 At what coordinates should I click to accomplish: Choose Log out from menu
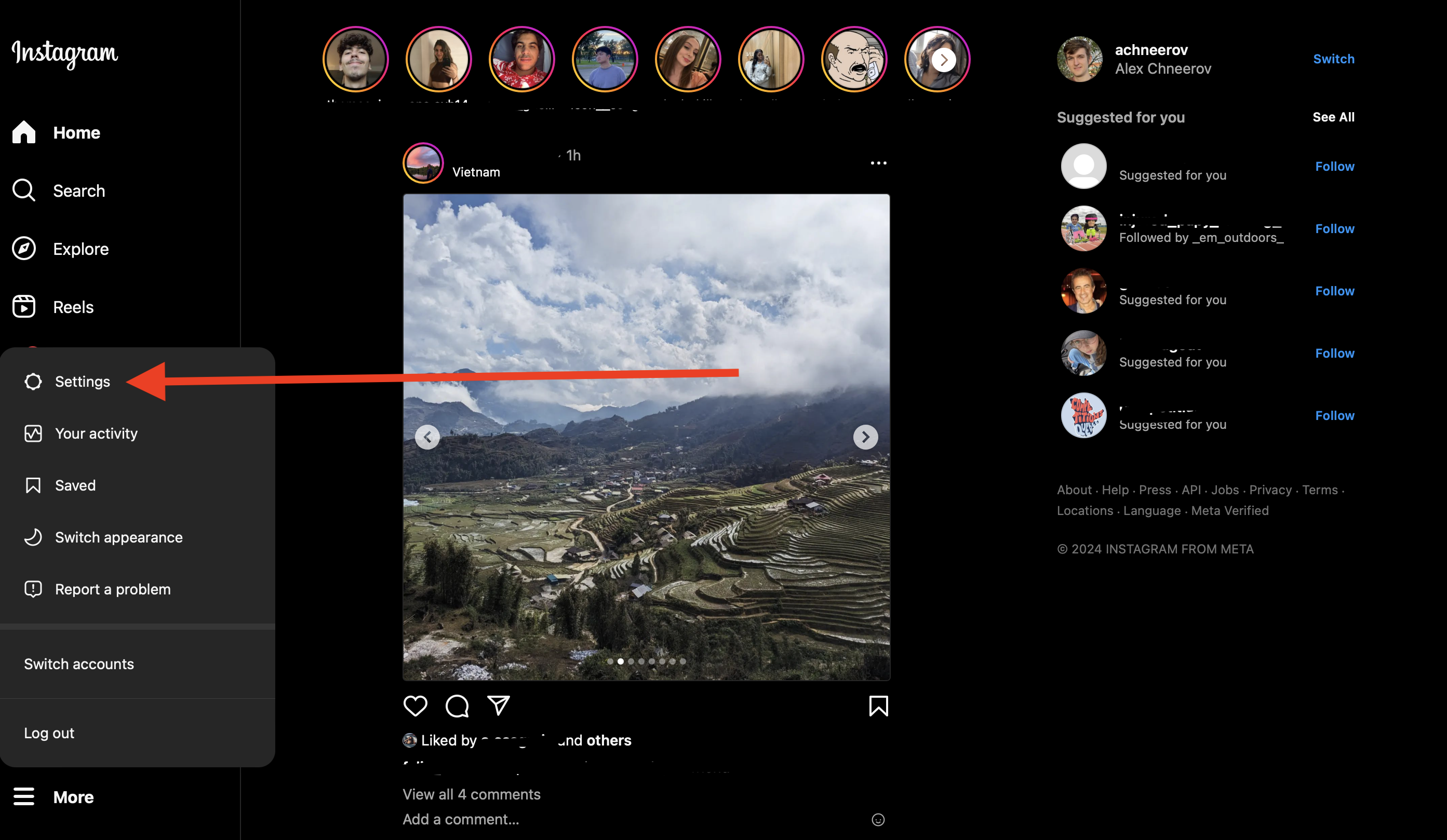pos(49,733)
